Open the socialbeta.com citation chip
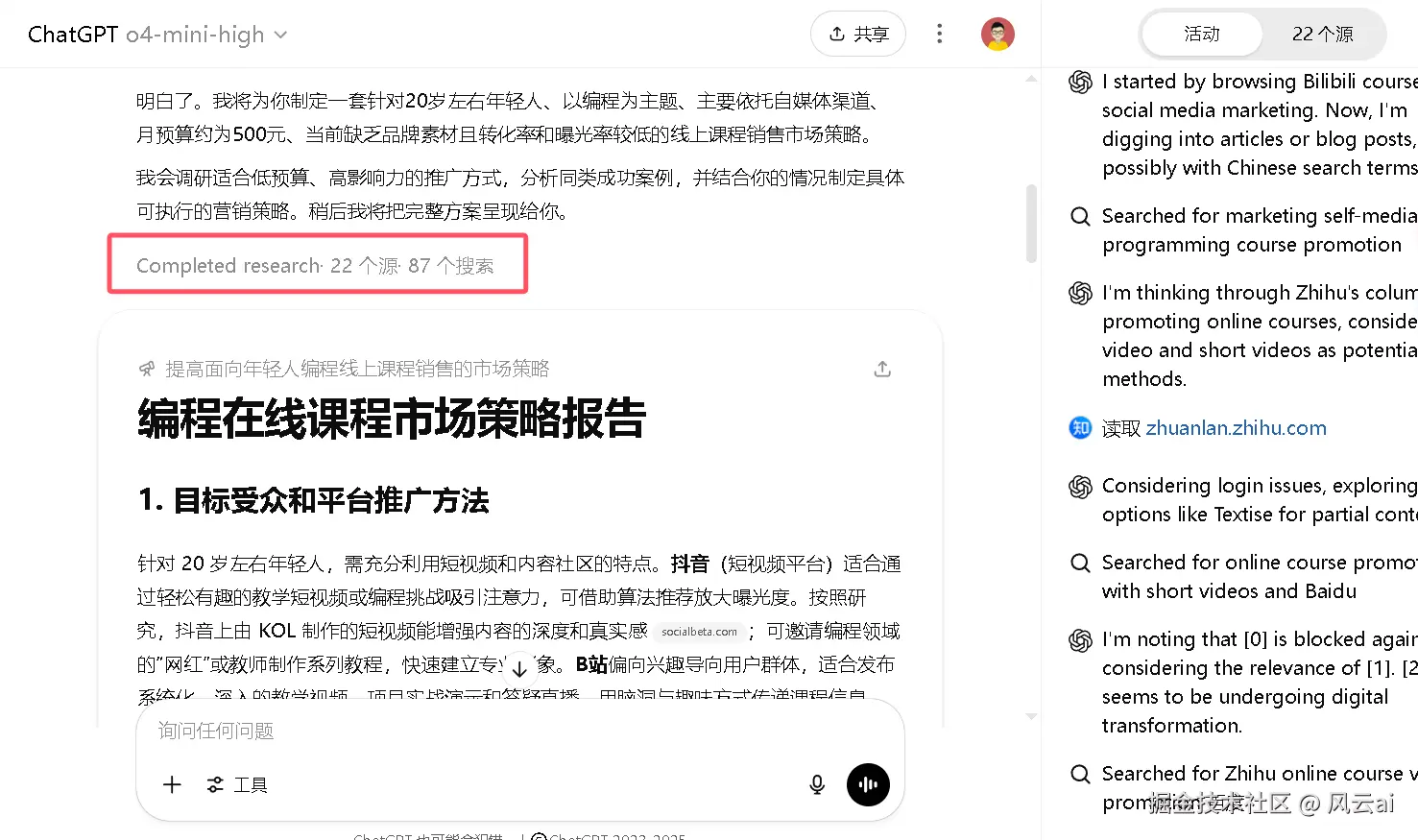Image resolution: width=1418 pixels, height=840 pixels. (699, 632)
